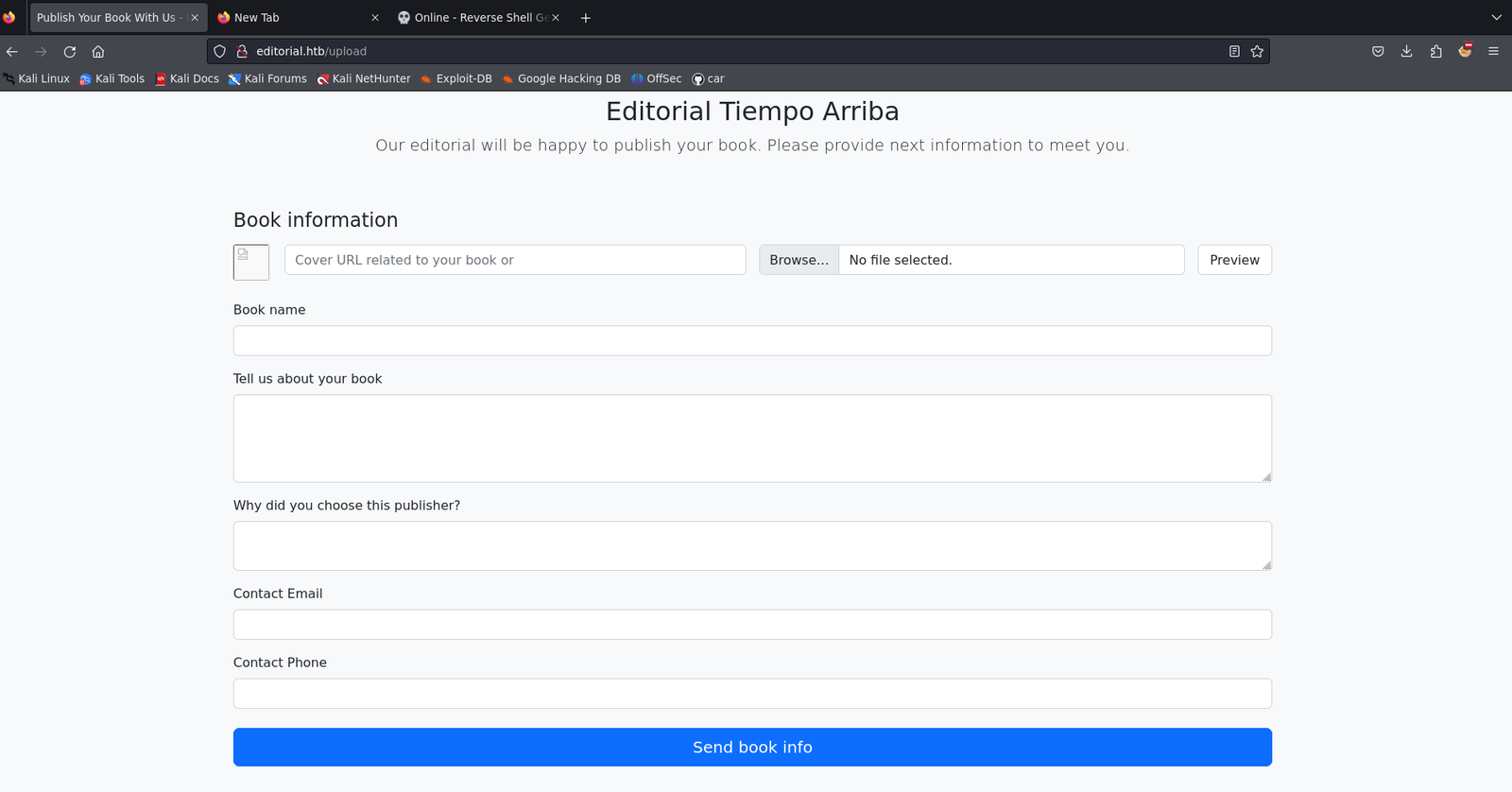Image resolution: width=1512 pixels, height=792 pixels.
Task: Click Browse... to choose a file
Action: pos(799,260)
